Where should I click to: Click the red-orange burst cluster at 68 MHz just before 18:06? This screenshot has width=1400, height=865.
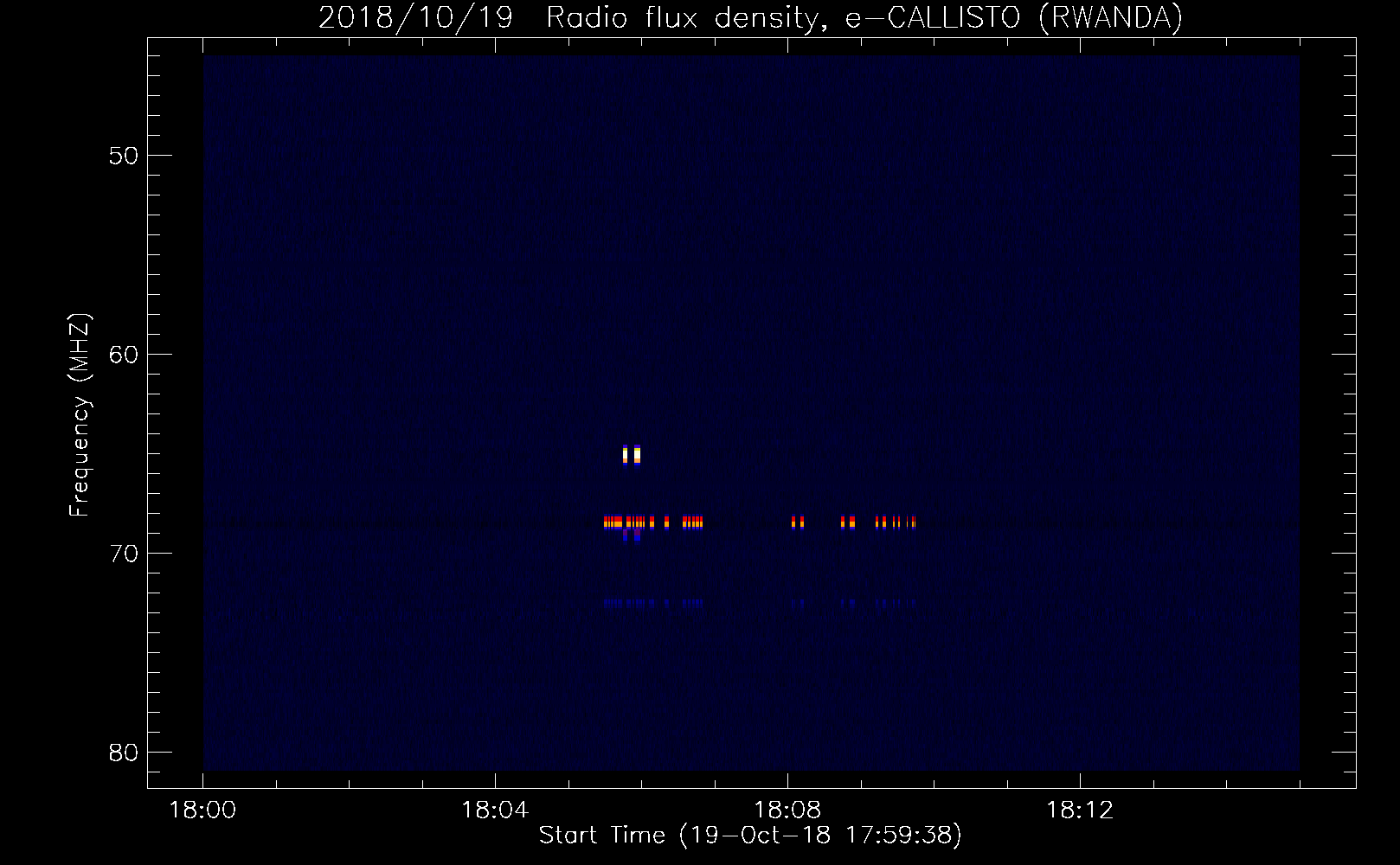click(x=625, y=522)
